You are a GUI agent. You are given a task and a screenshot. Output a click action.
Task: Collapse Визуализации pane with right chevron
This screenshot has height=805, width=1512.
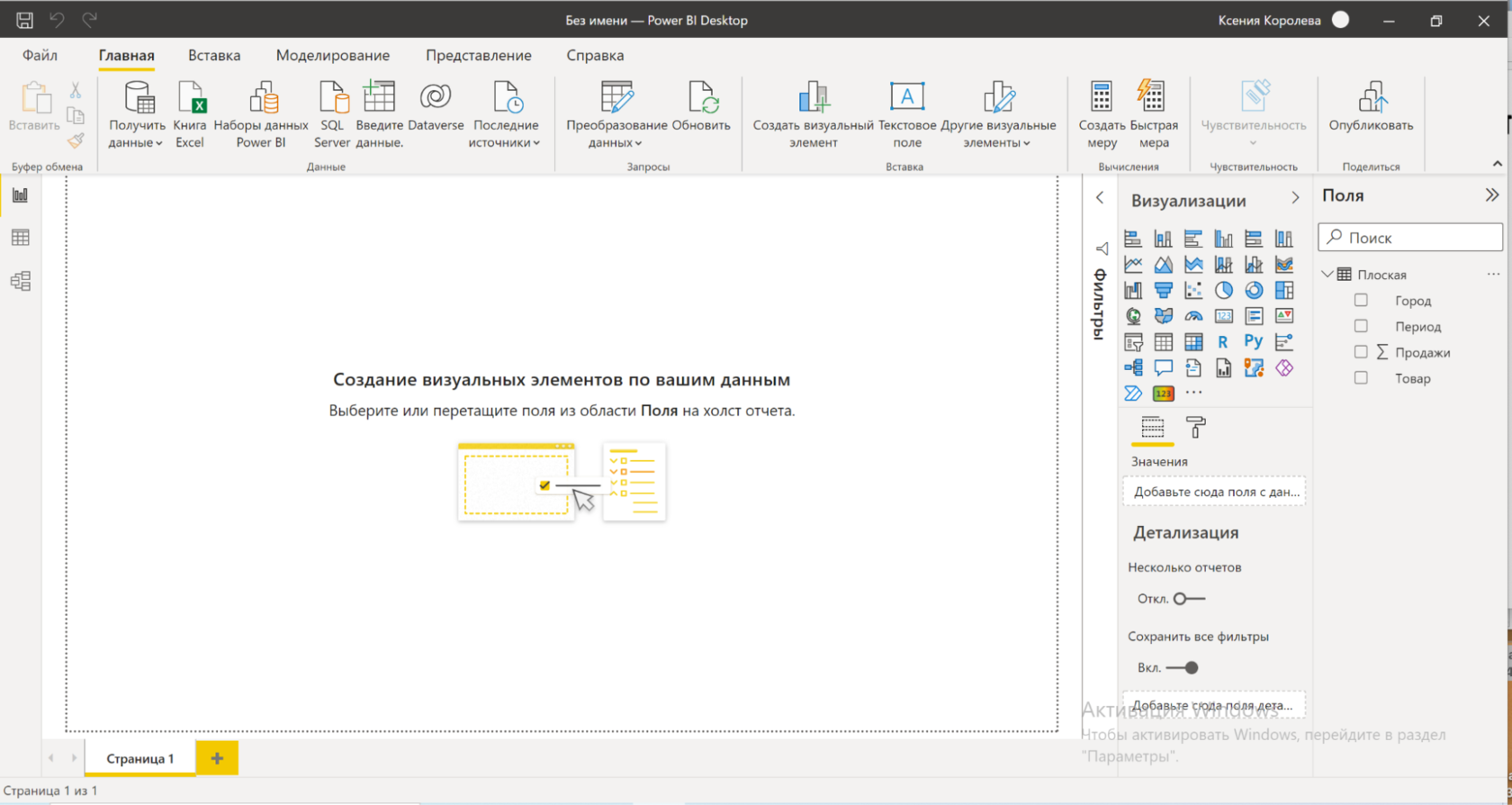[1295, 198]
